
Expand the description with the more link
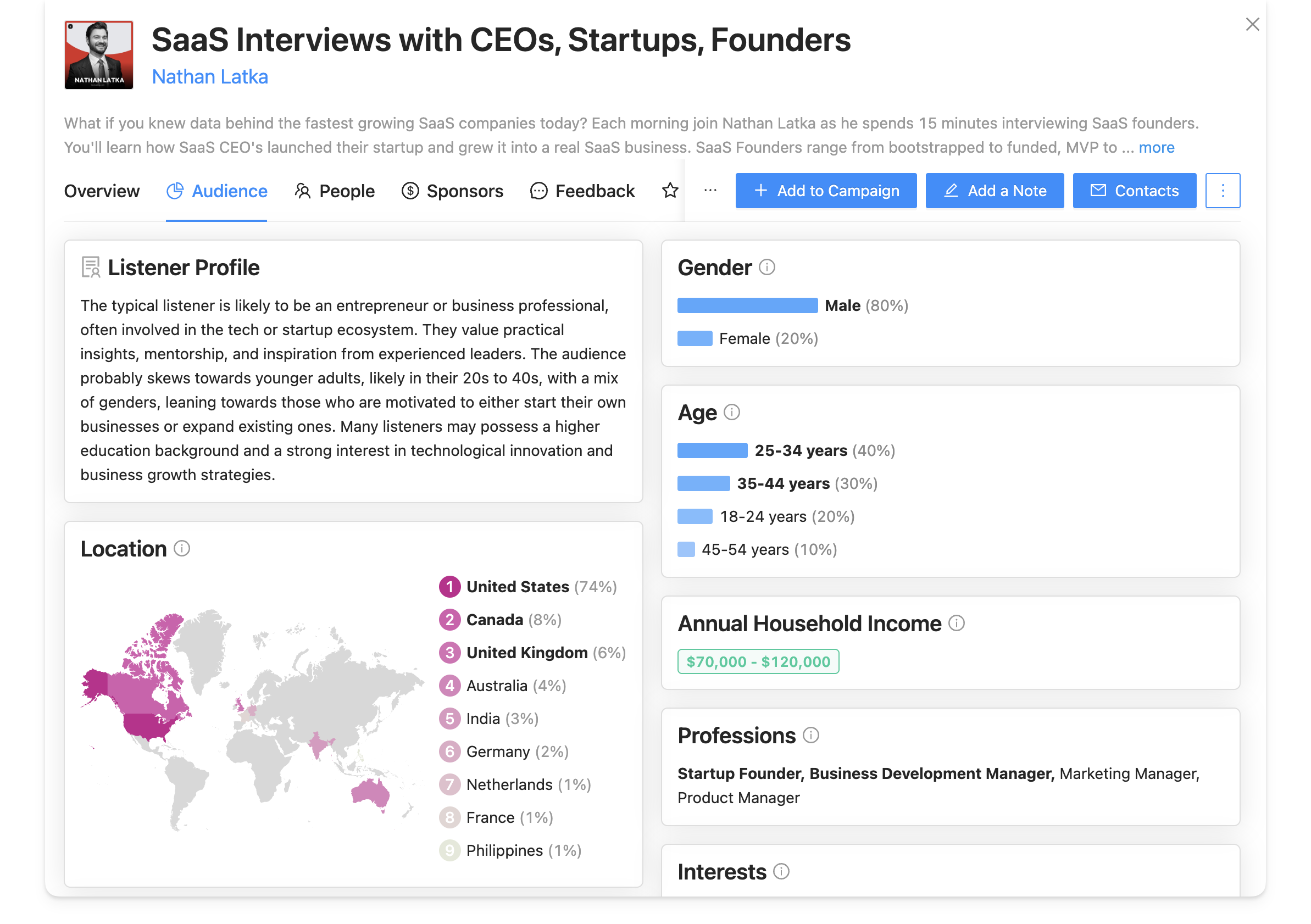coord(1156,147)
